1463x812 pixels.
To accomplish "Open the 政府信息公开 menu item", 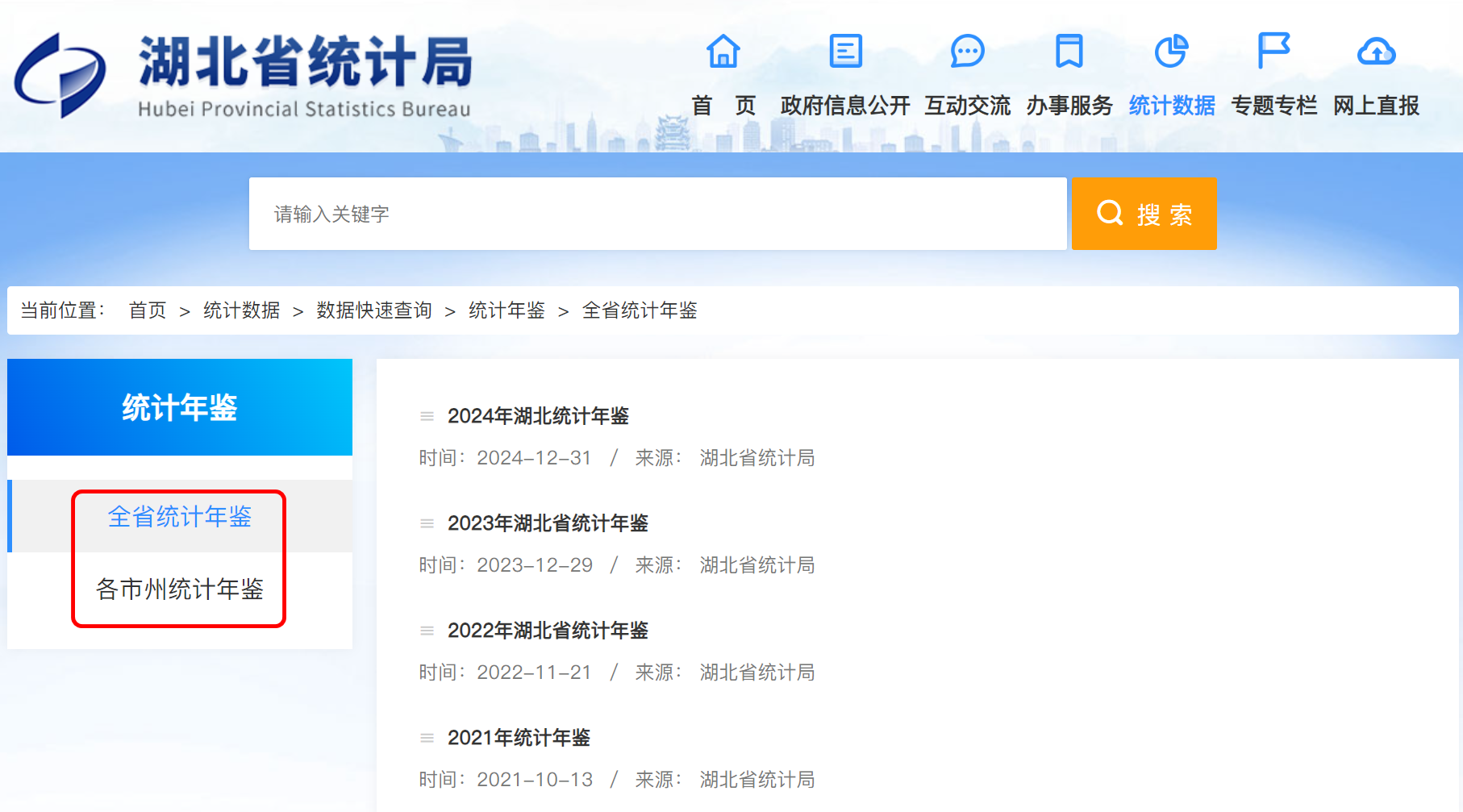I will click(844, 106).
